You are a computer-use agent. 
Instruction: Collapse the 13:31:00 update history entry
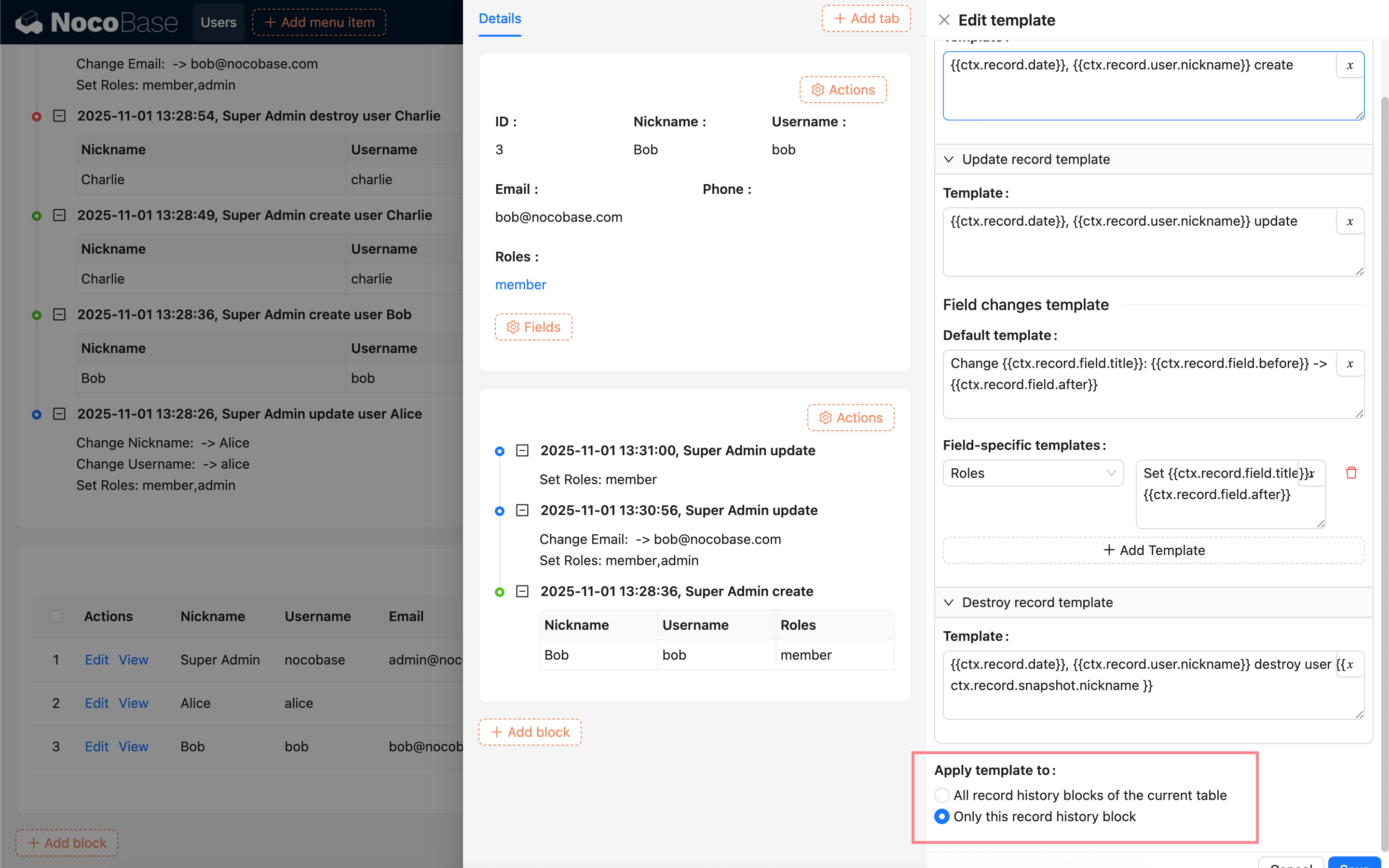[x=522, y=451]
